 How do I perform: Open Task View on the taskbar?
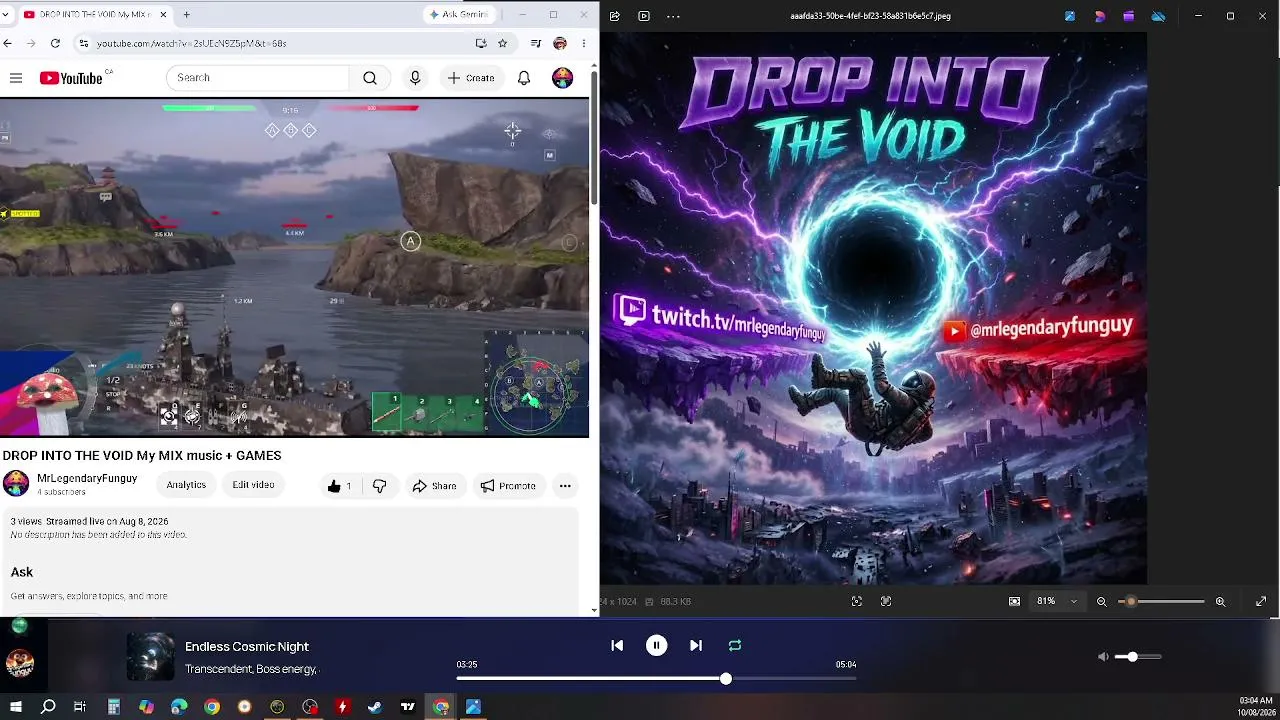[80, 707]
